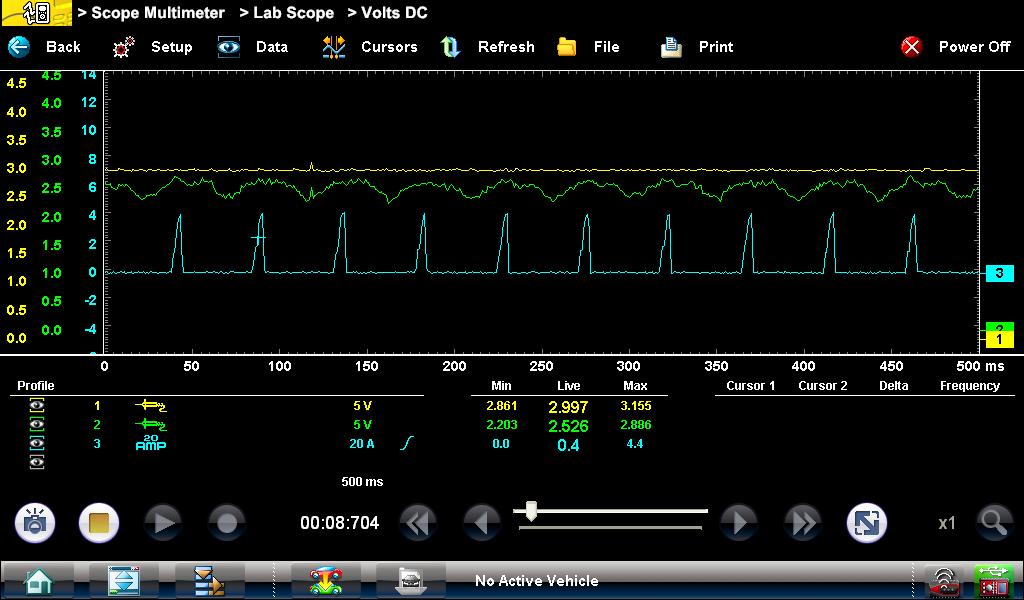Toggle channel 2 visibility eye icon
Image resolution: width=1024 pixels, height=600 pixels.
point(37,425)
